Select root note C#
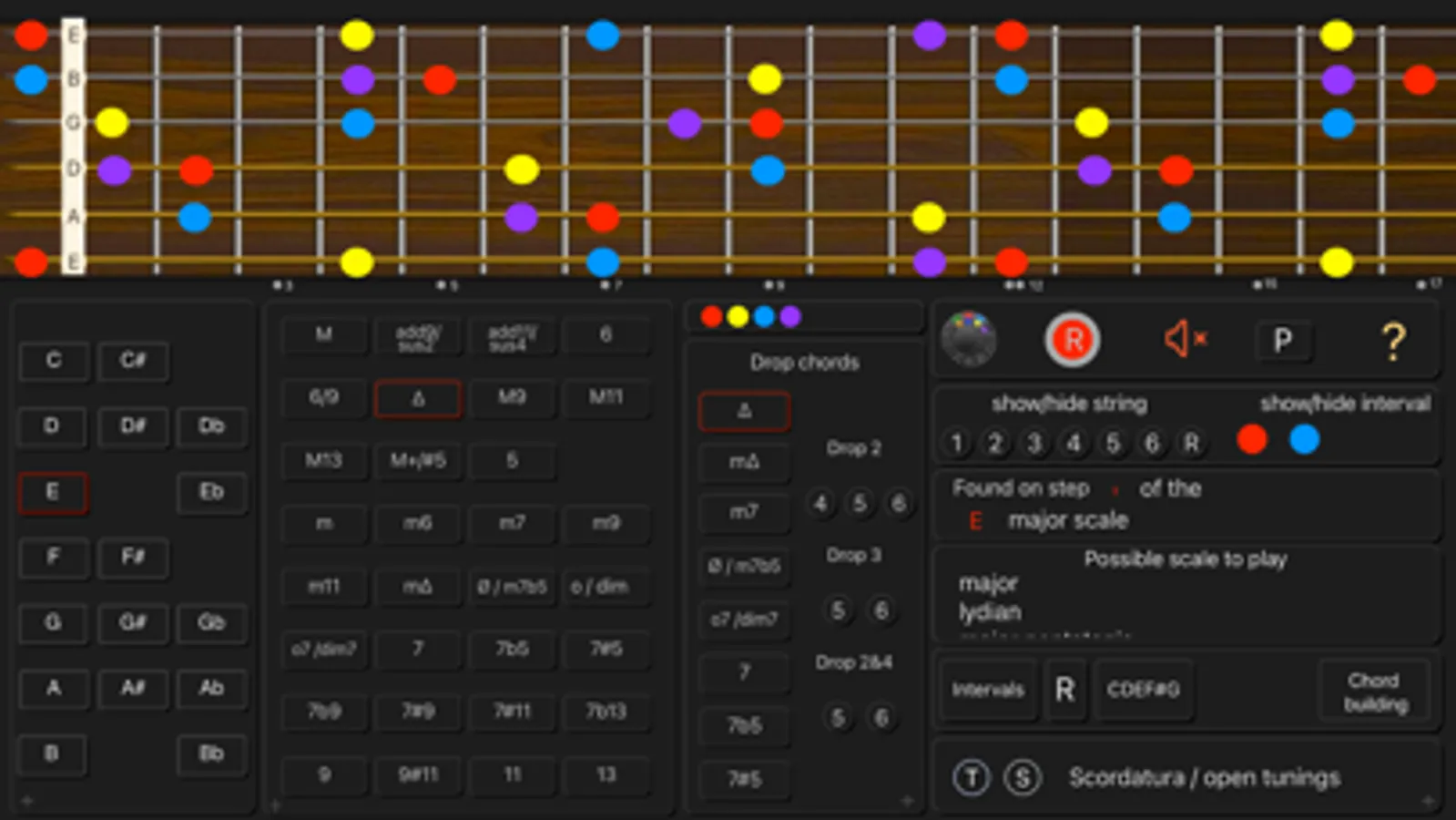 tap(133, 360)
